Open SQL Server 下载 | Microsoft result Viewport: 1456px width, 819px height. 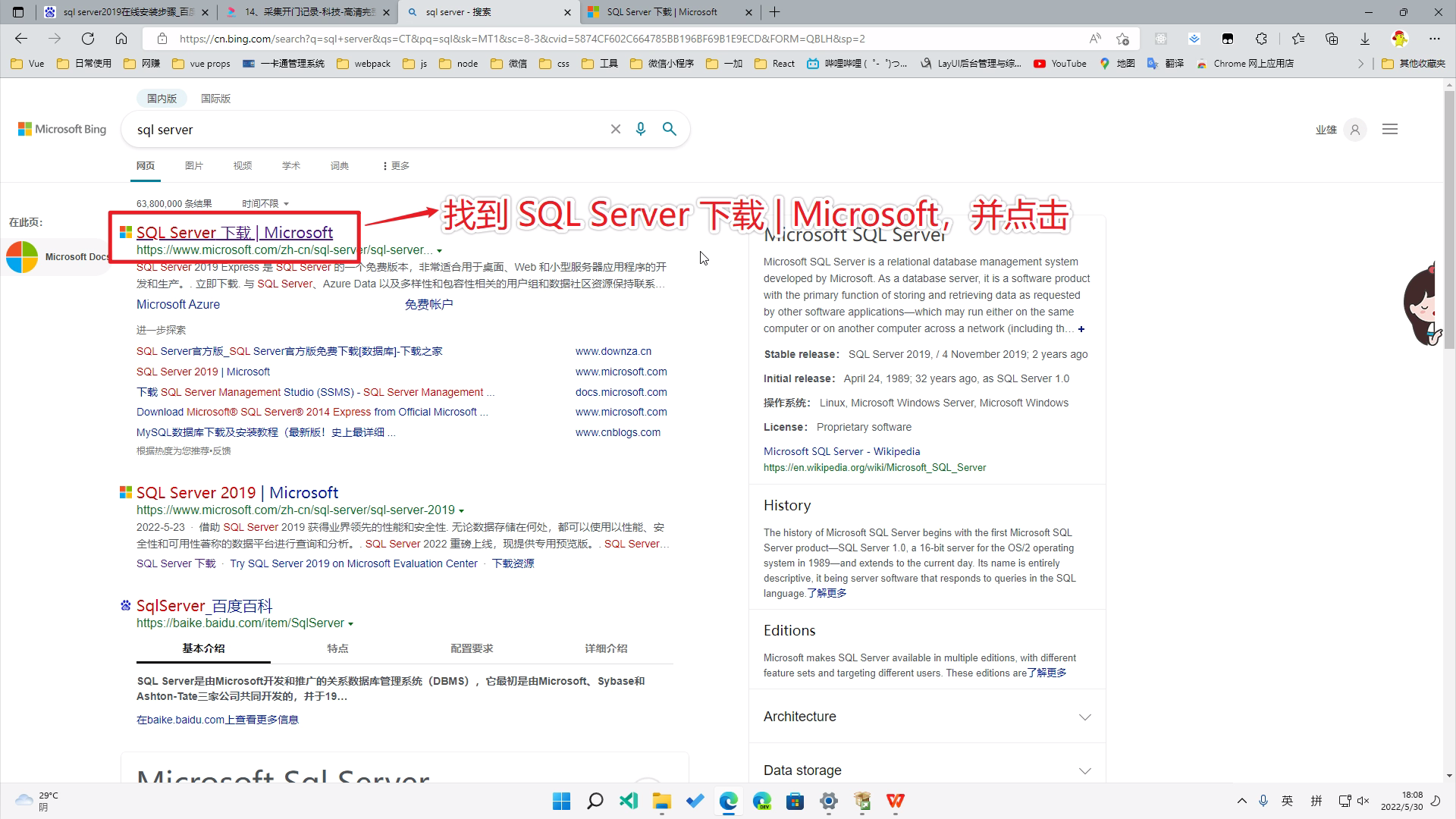coord(234,233)
